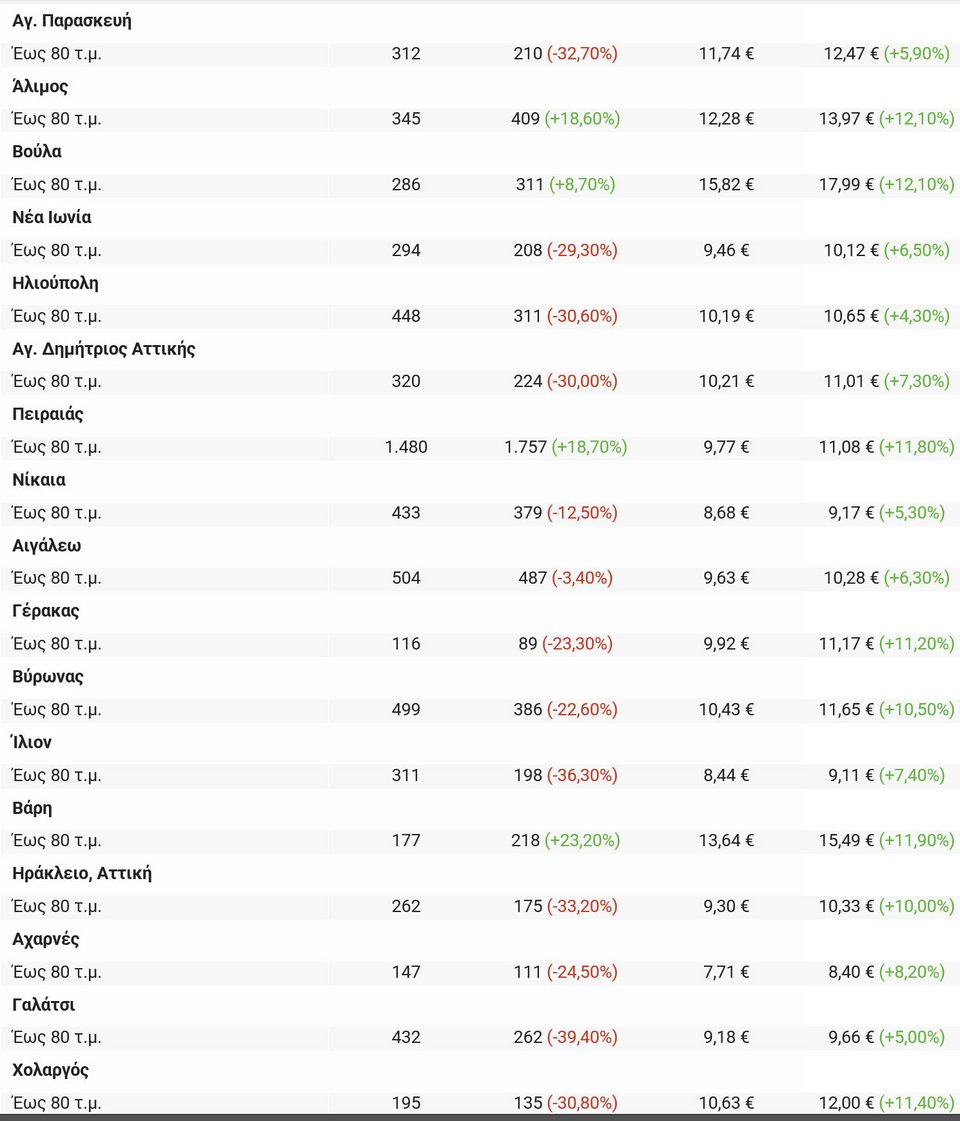Click the 17,99 € (+12,10%) price for Βούλα

(x=886, y=185)
